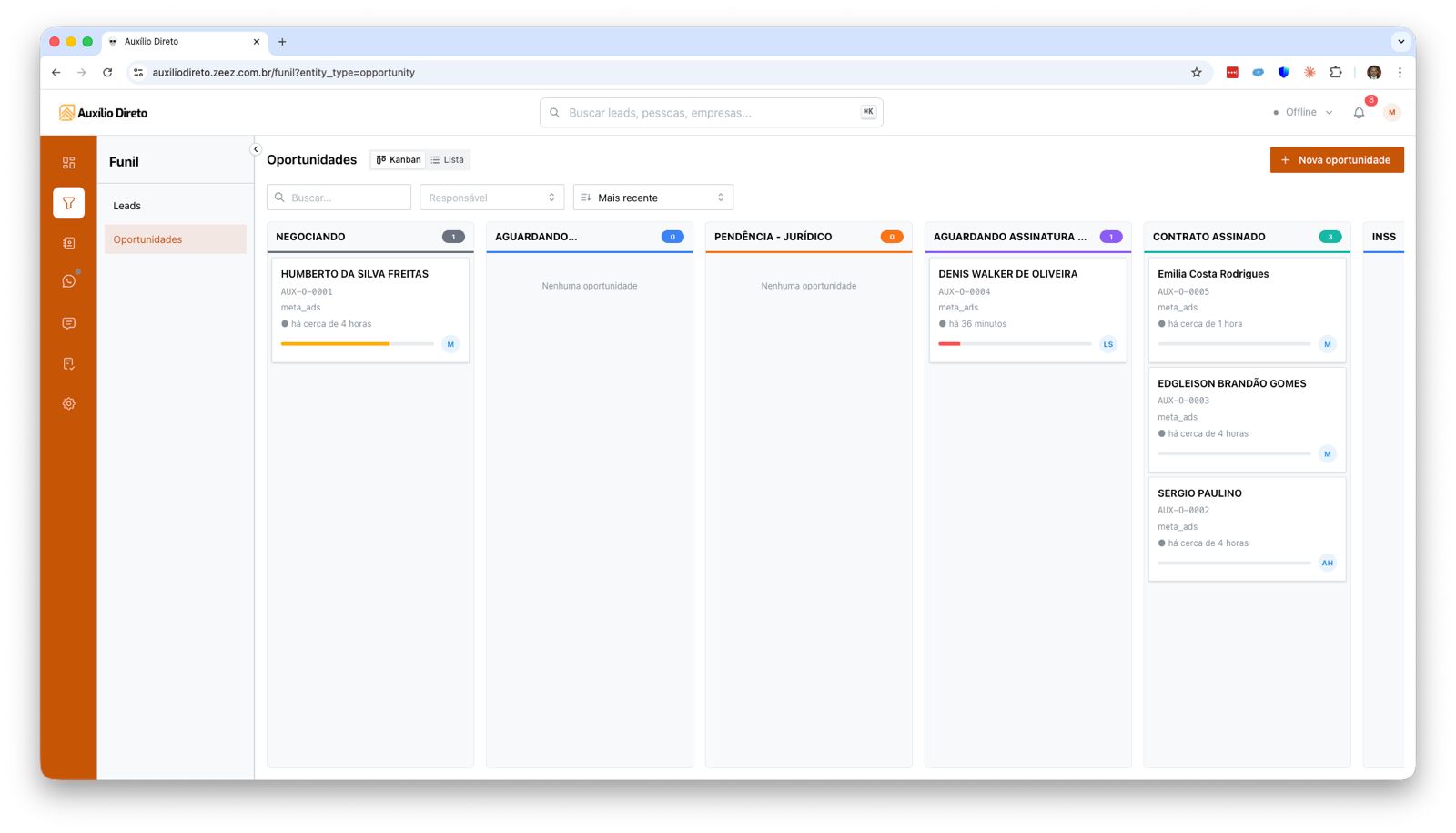
Task: Switch to Kanban view
Action: point(399,160)
